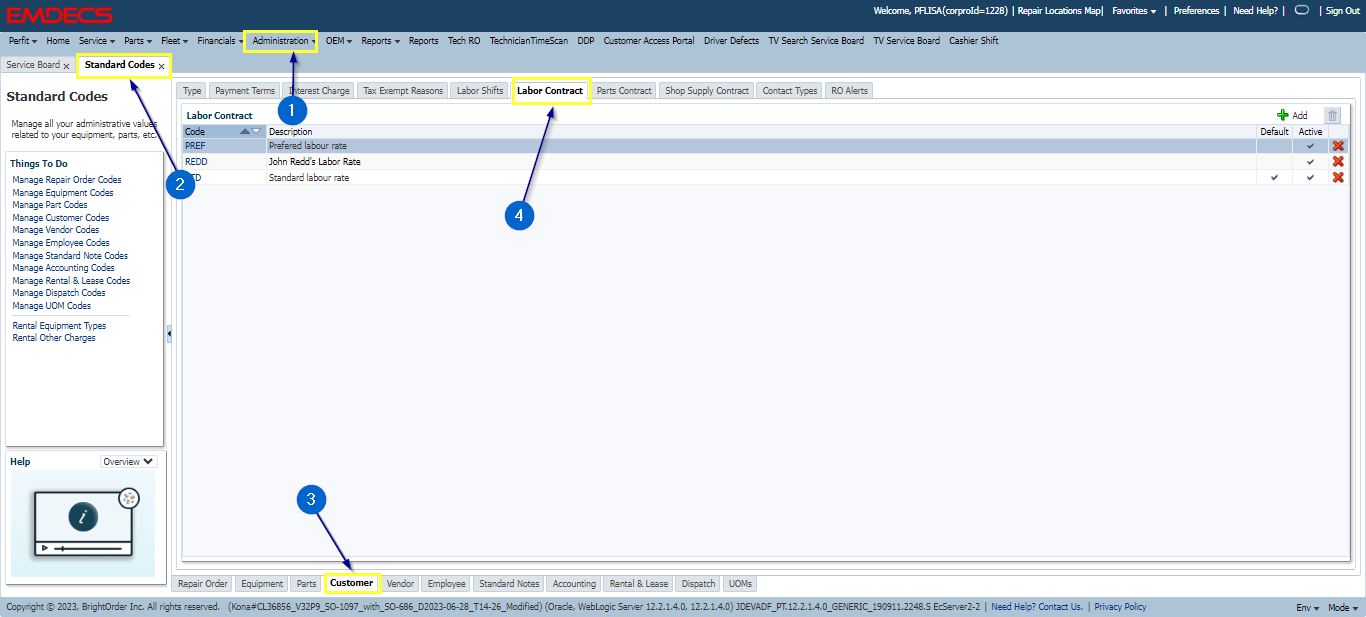This screenshot has width=1366, height=617.
Task: Click the grayed-out trash delete icon
Action: click(1331, 115)
